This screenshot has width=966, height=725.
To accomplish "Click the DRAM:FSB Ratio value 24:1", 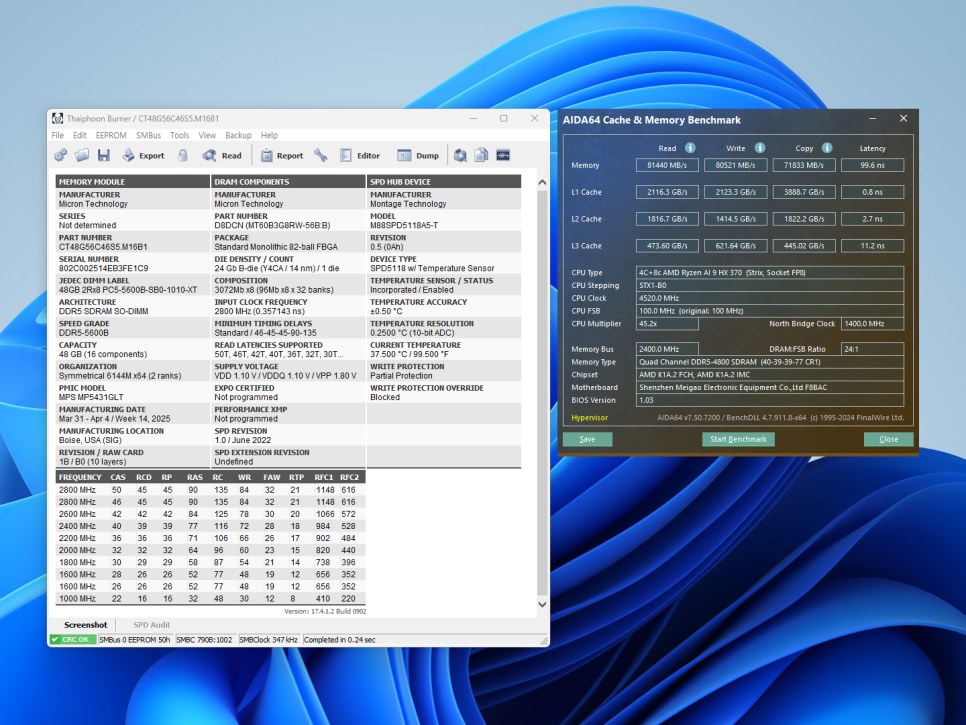I will (x=872, y=349).
